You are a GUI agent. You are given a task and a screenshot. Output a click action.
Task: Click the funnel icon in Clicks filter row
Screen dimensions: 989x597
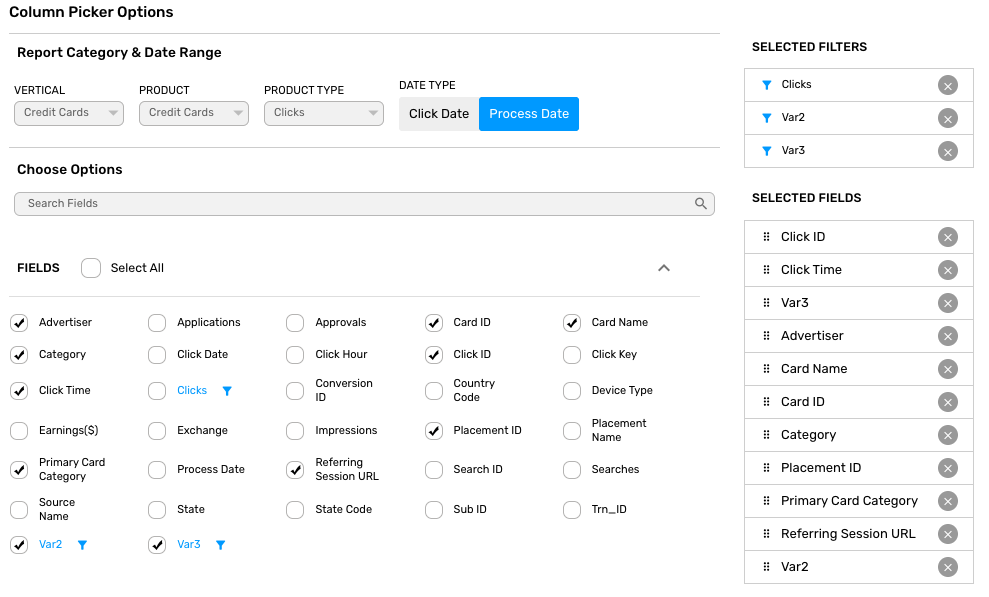coord(766,85)
